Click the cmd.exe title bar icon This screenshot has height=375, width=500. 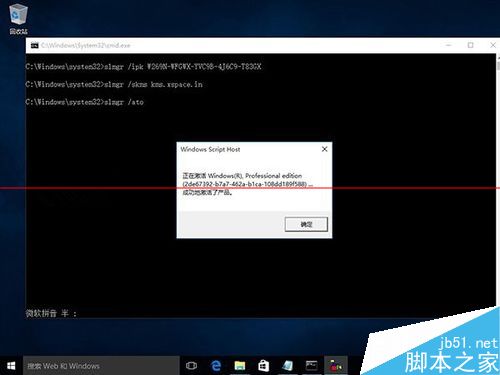tap(35, 45)
